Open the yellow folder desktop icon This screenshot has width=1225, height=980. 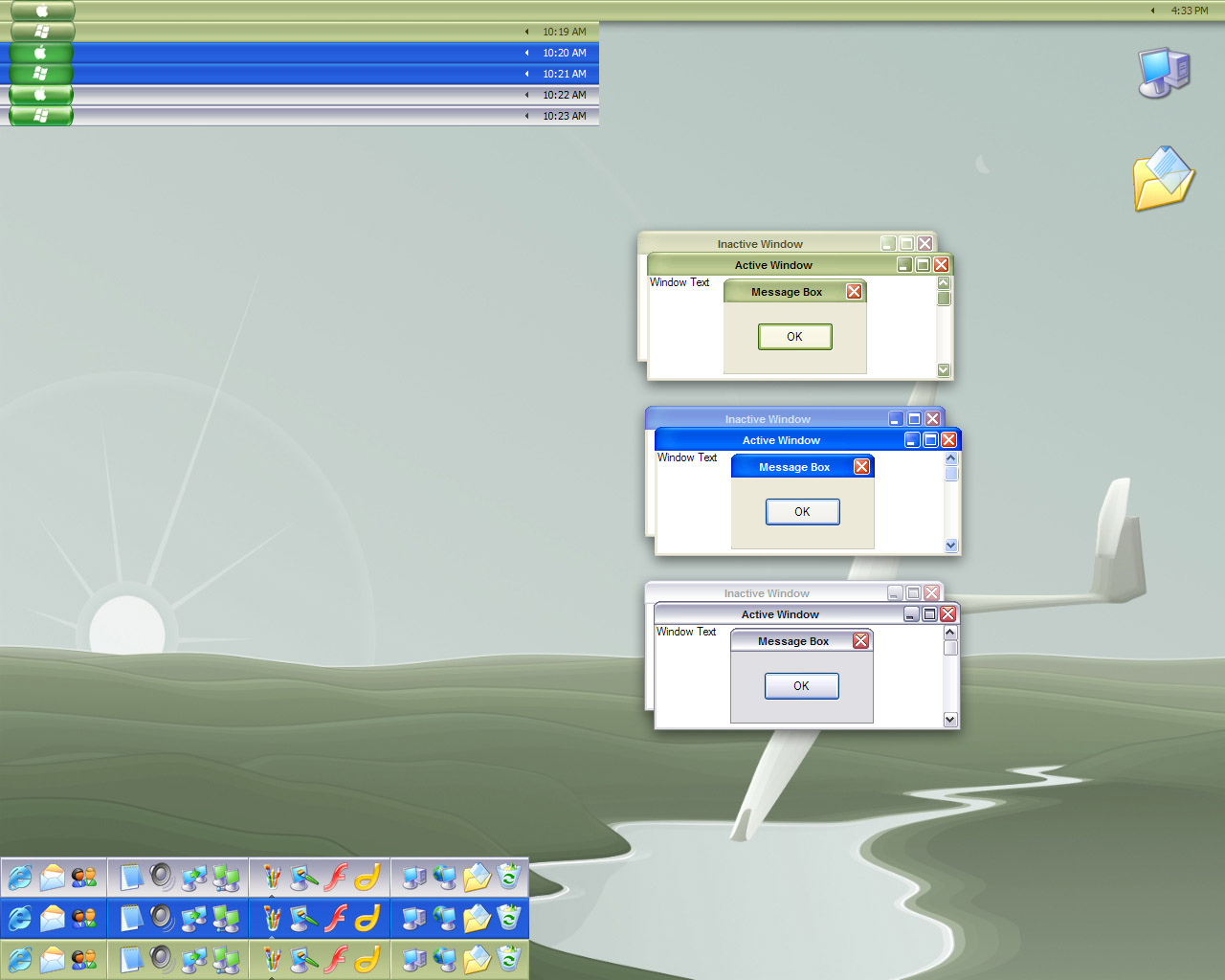[x=1163, y=179]
